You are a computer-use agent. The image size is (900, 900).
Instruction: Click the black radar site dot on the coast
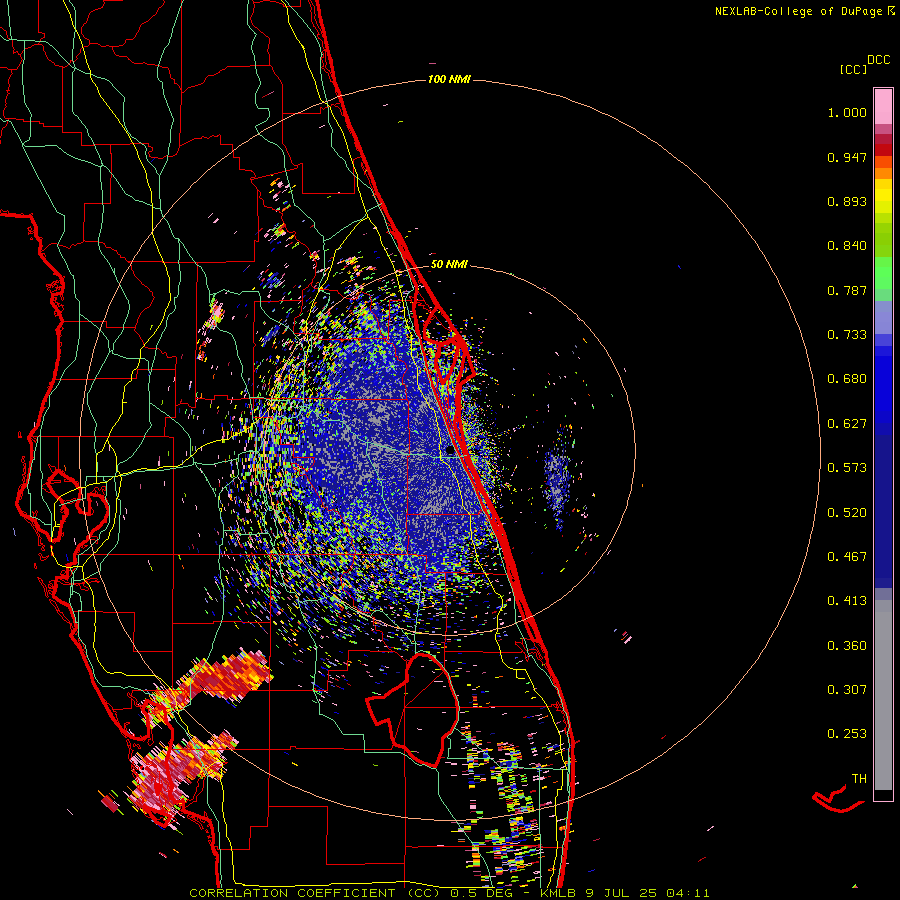[x=450, y=451]
